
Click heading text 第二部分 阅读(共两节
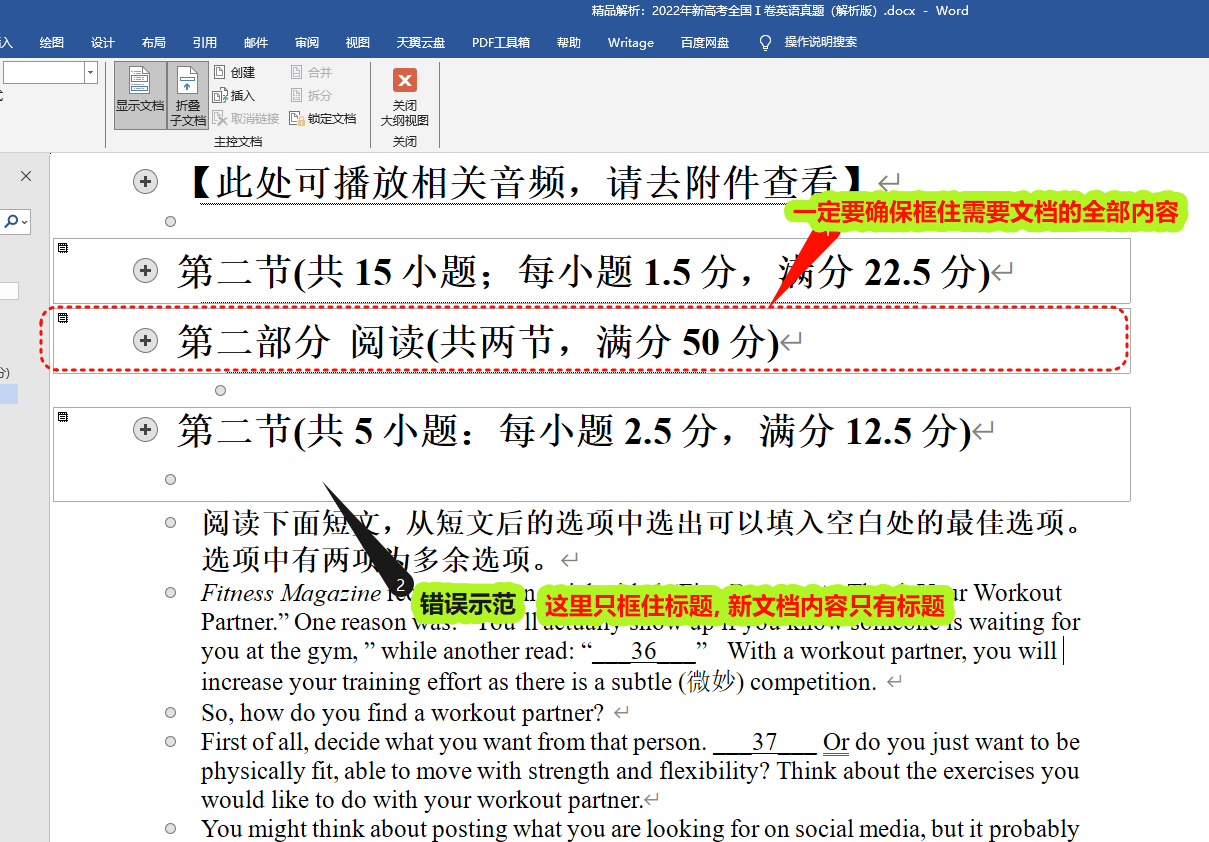pyautogui.click(x=478, y=343)
